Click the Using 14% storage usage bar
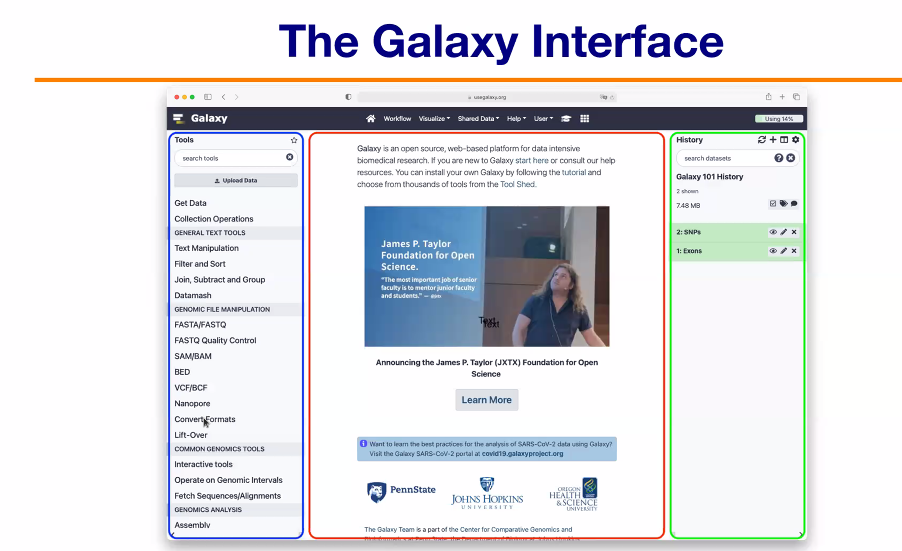This screenshot has width=902, height=551. coord(779,118)
